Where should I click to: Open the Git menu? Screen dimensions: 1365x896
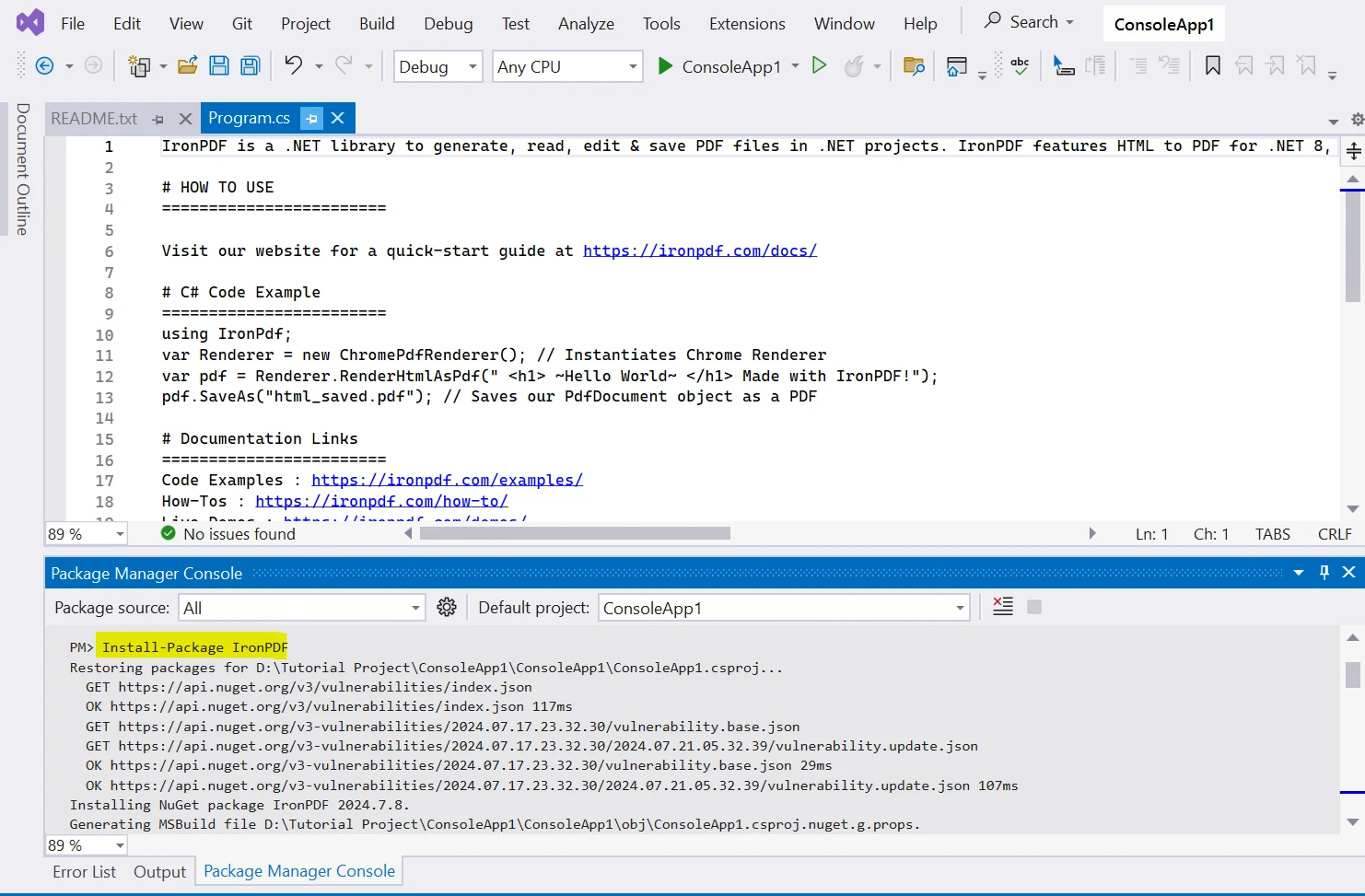(x=242, y=24)
